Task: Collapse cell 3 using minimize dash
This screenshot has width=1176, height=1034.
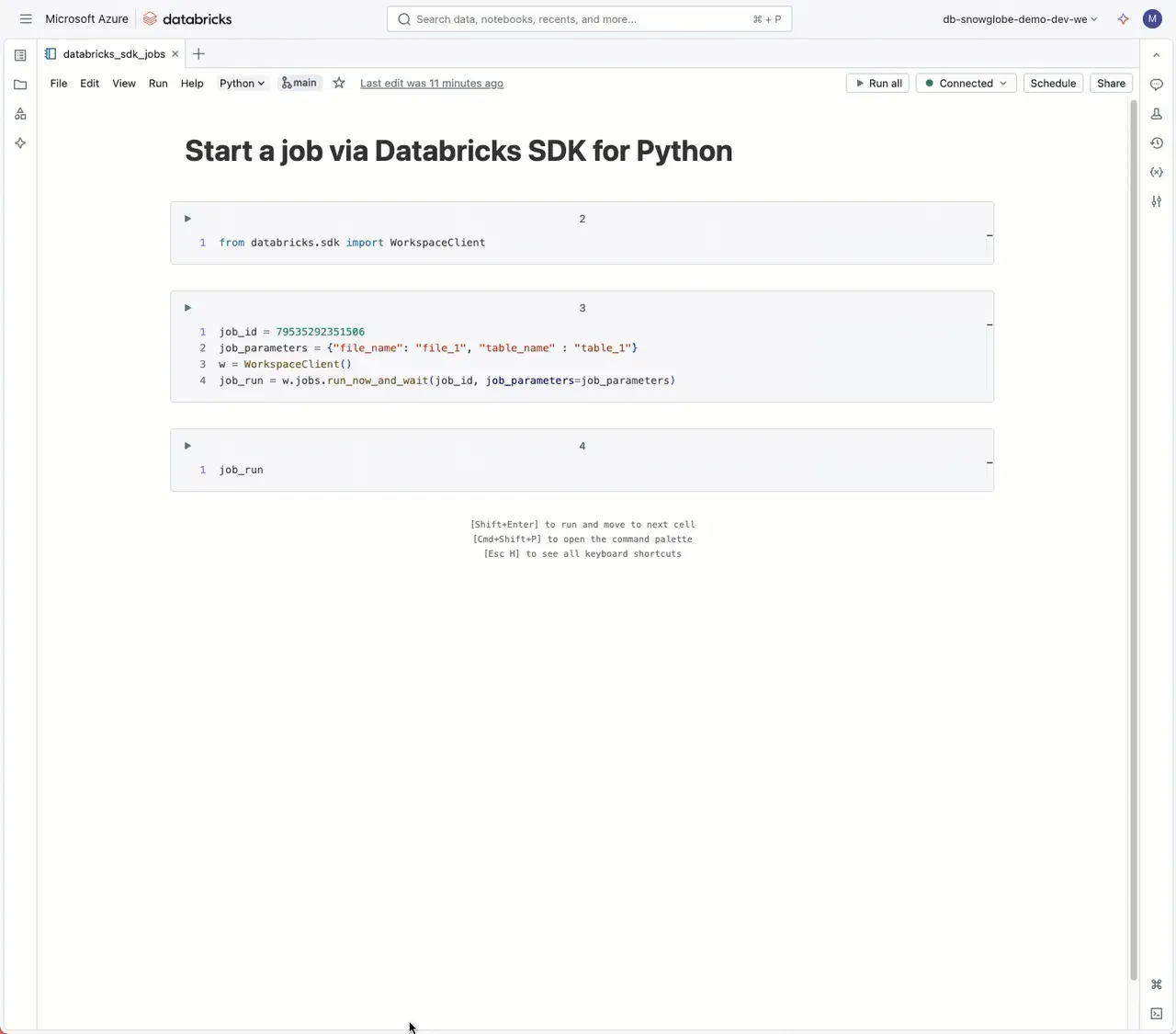Action: coord(989,324)
